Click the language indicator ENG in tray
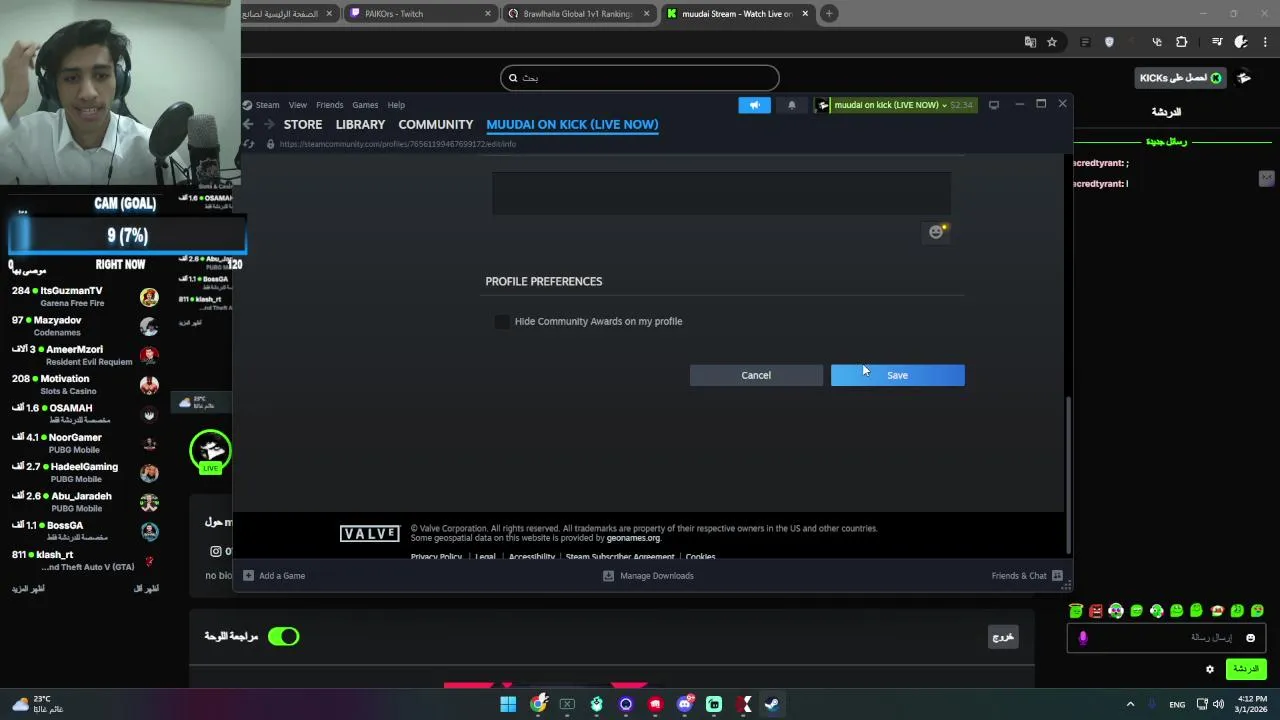Viewport: 1280px width, 720px height. (x=1177, y=704)
